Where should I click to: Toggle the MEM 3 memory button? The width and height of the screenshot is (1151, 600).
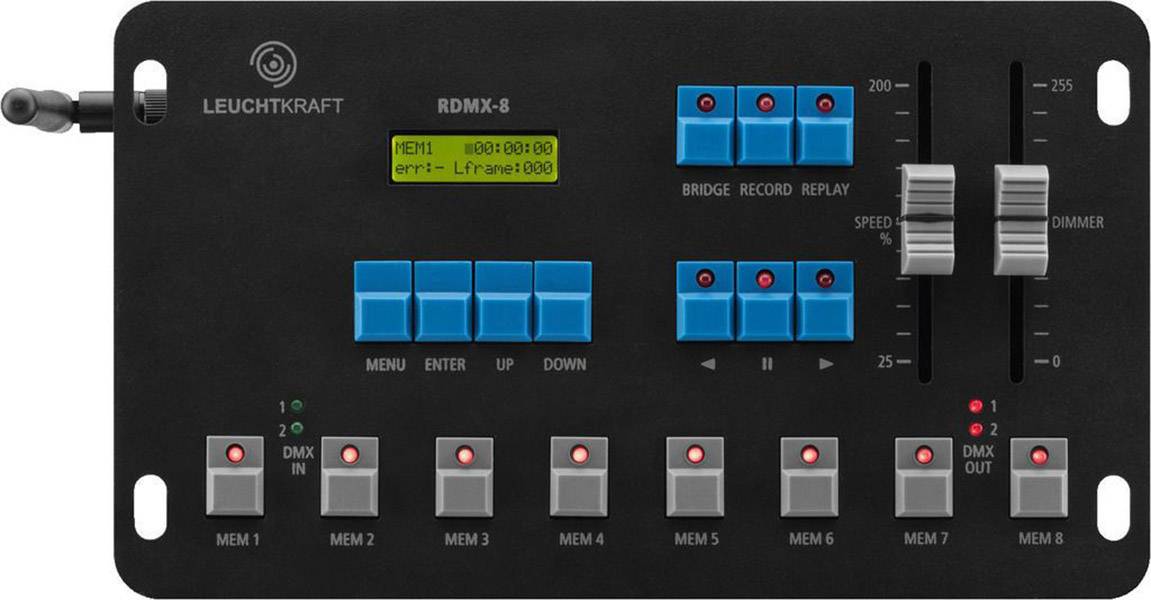coord(464,477)
